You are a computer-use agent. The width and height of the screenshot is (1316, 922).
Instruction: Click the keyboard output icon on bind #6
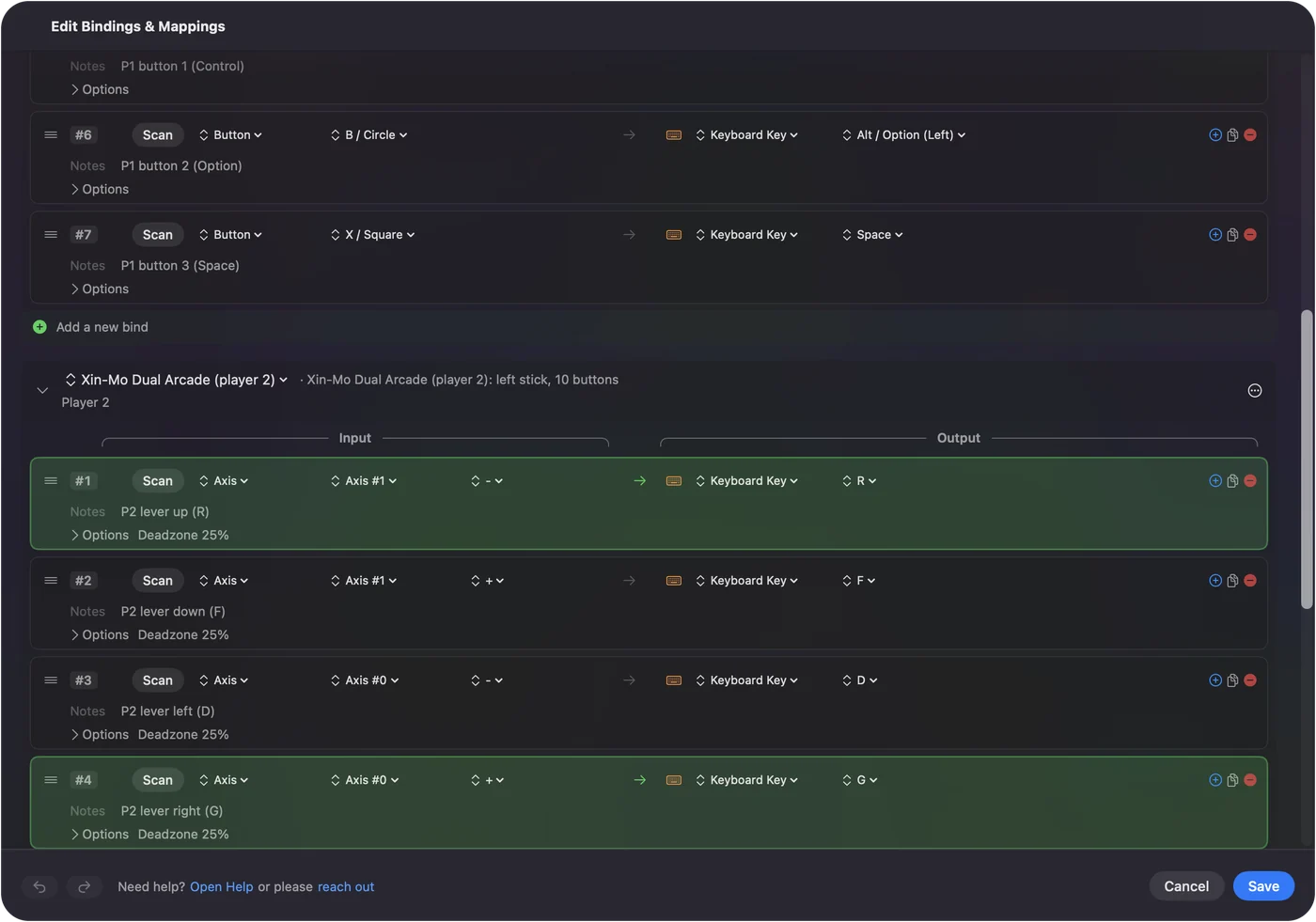click(674, 135)
